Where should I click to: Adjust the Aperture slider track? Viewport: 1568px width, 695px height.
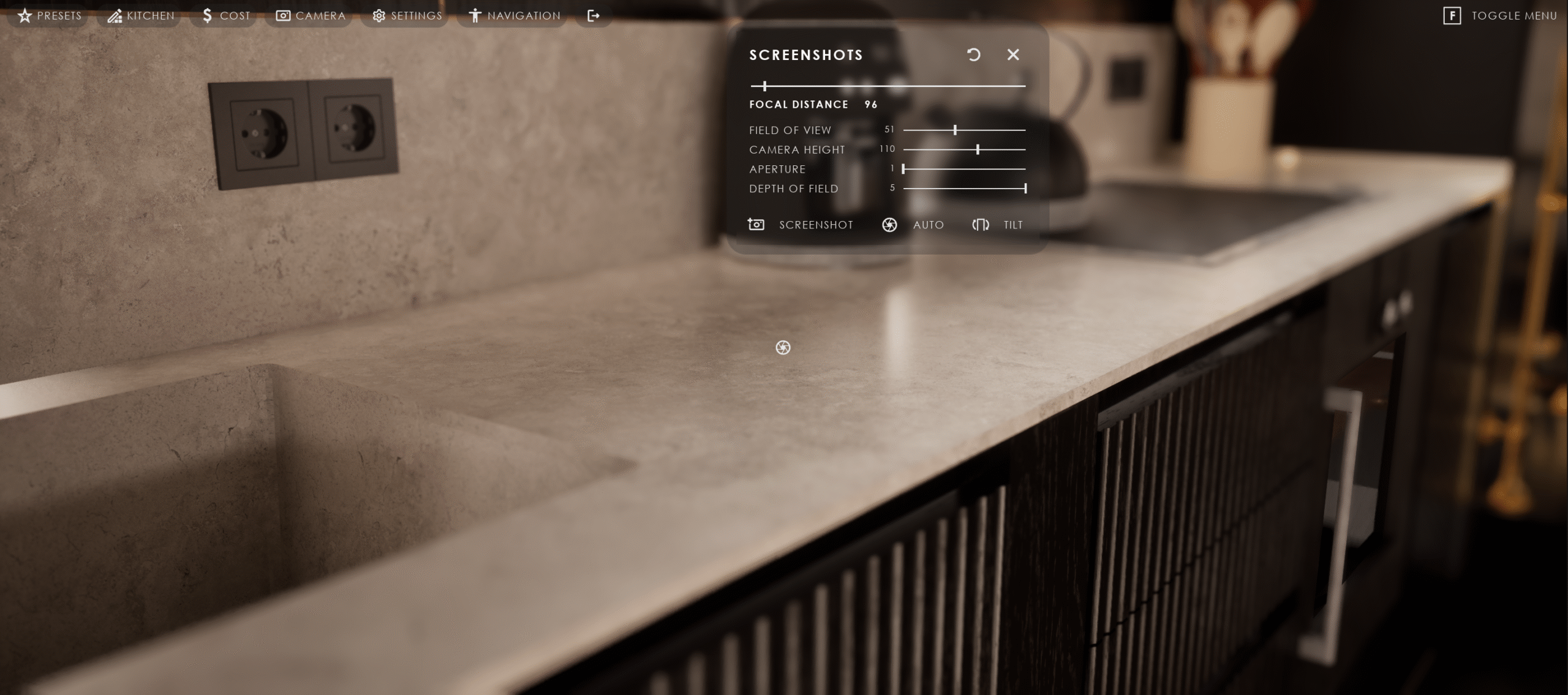[x=965, y=169]
